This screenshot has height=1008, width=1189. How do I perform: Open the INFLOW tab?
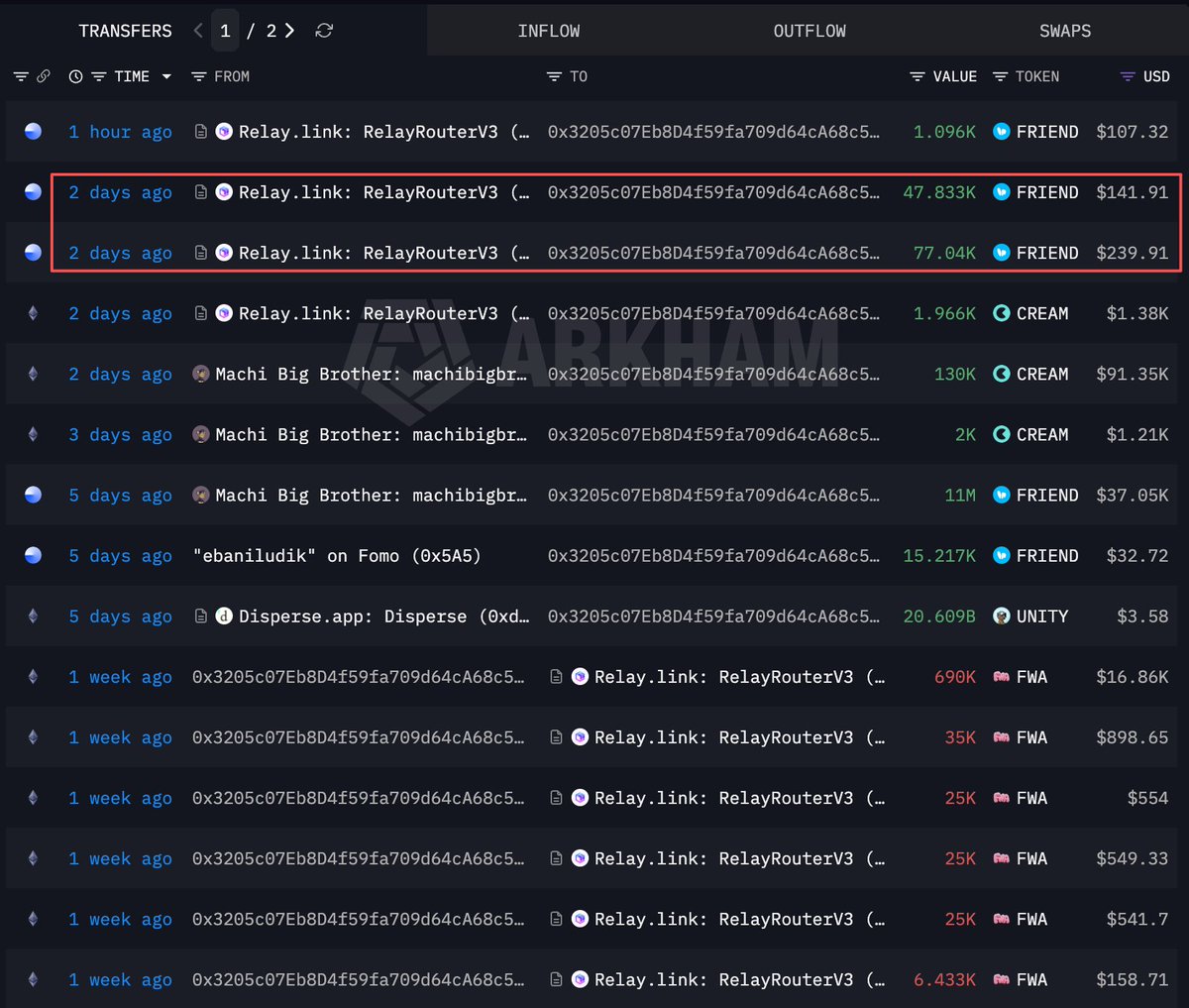click(549, 31)
